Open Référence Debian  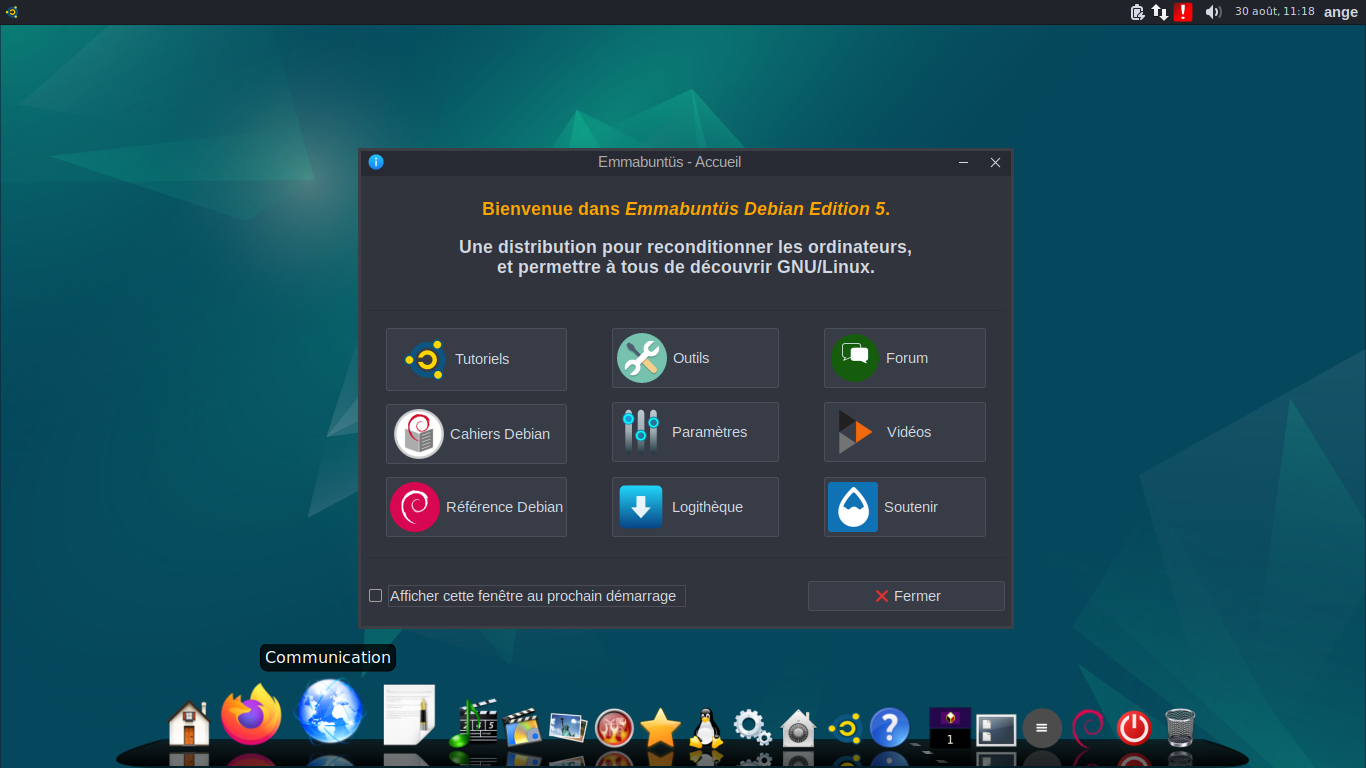(x=476, y=507)
